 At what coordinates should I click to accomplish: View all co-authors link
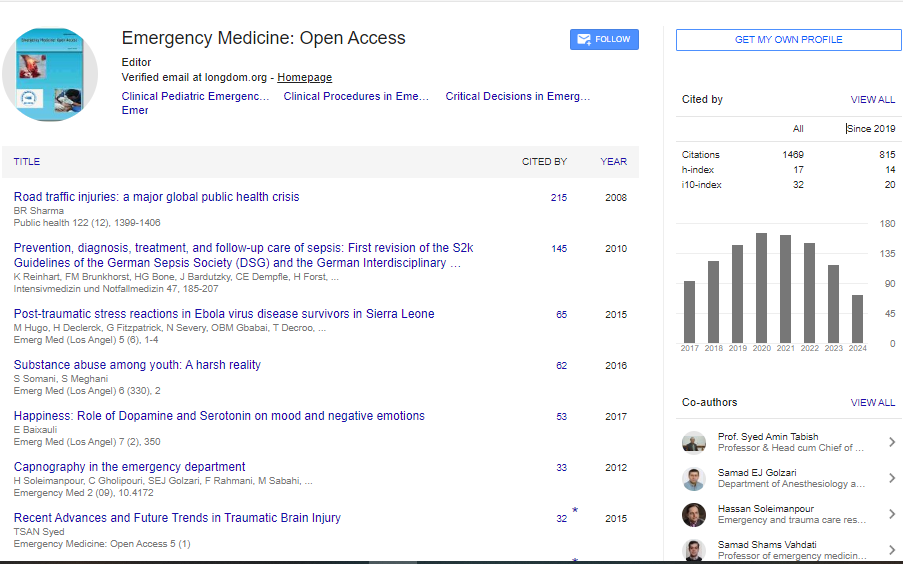tap(872, 403)
